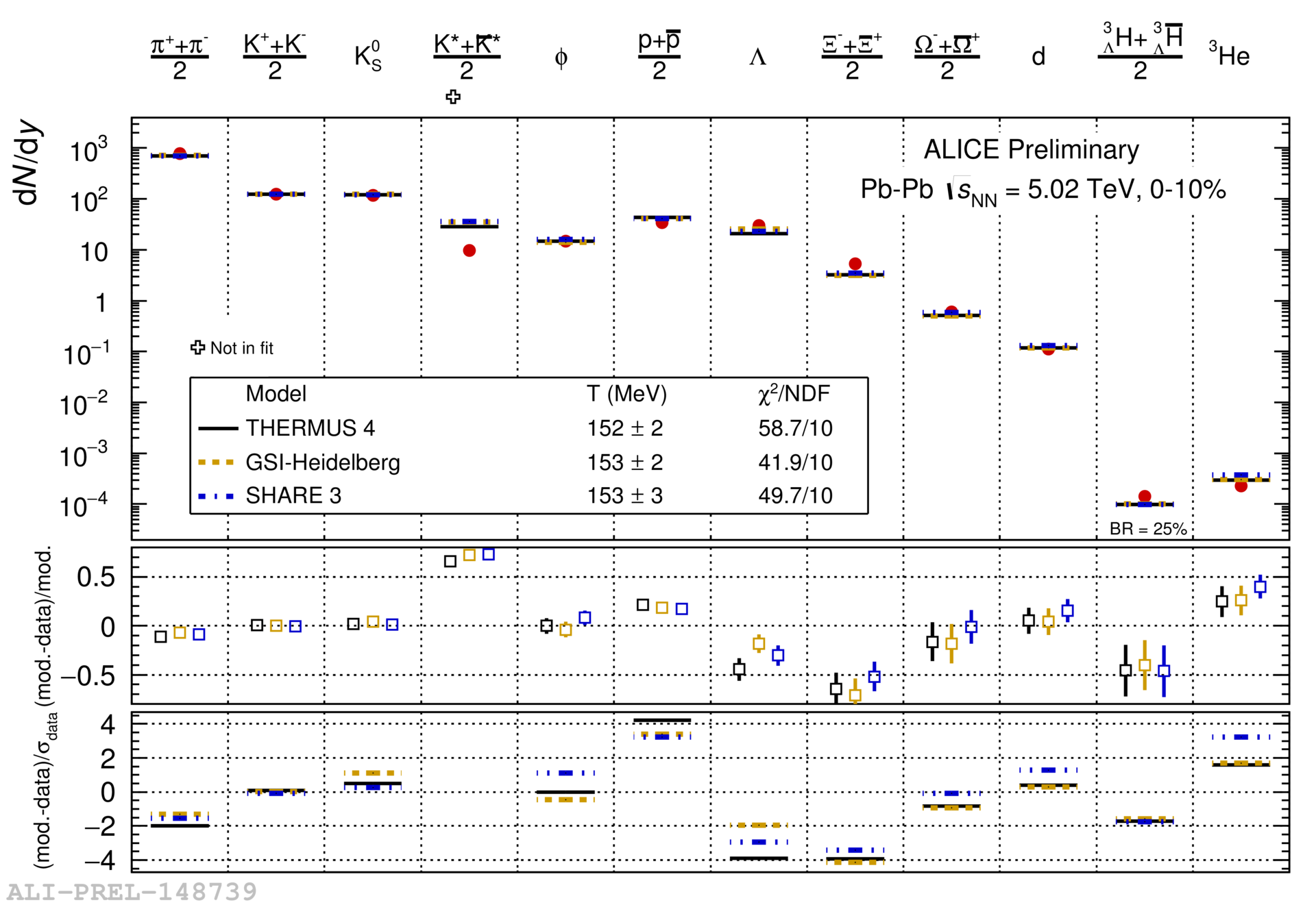Click the red hypertriton data point
Screen dimensions: 1316x907
1144,496
